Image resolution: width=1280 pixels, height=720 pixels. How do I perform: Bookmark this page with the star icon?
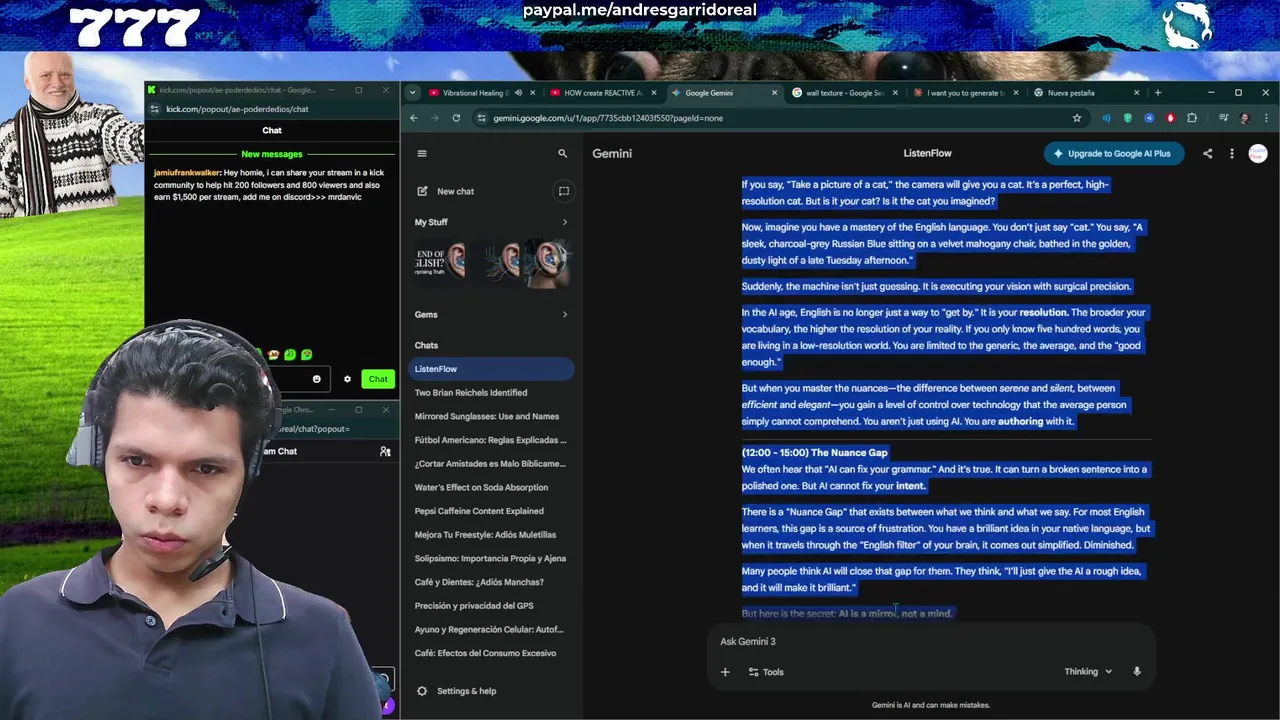pyautogui.click(x=1077, y=118)
